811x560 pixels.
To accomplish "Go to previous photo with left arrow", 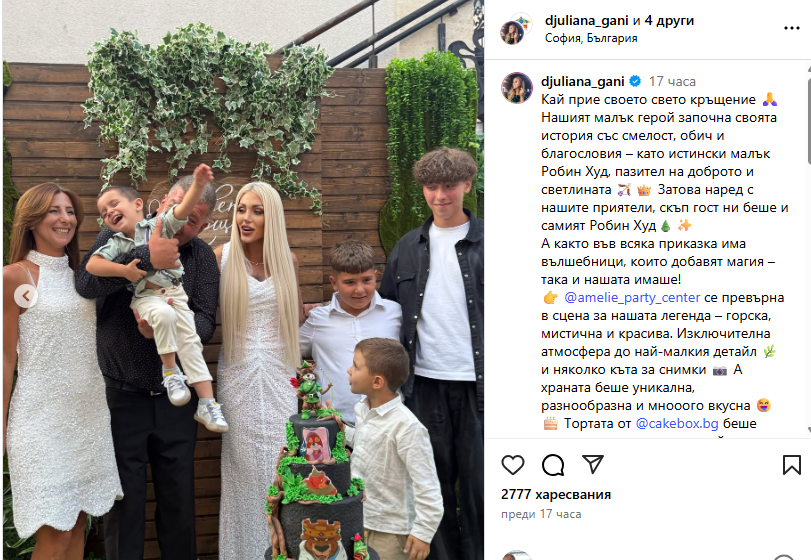I will [25, 296].
